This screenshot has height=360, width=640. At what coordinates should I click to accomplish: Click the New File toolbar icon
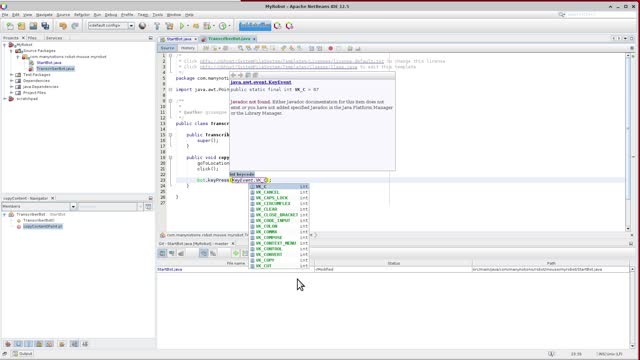click(x=10, y=26)
